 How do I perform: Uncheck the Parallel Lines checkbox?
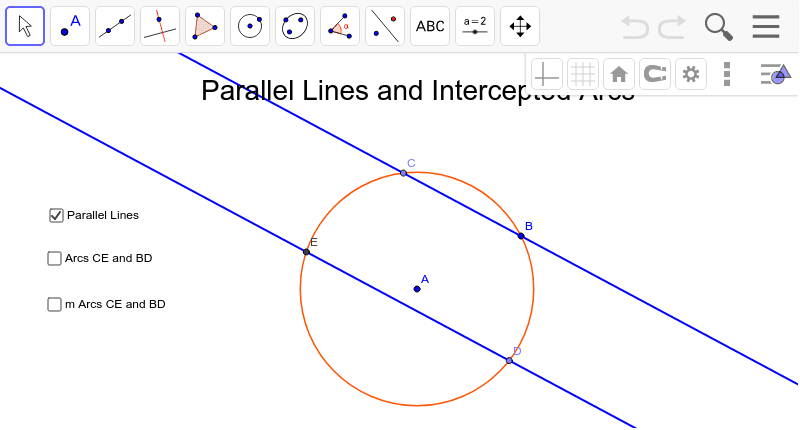coord(56,215)
